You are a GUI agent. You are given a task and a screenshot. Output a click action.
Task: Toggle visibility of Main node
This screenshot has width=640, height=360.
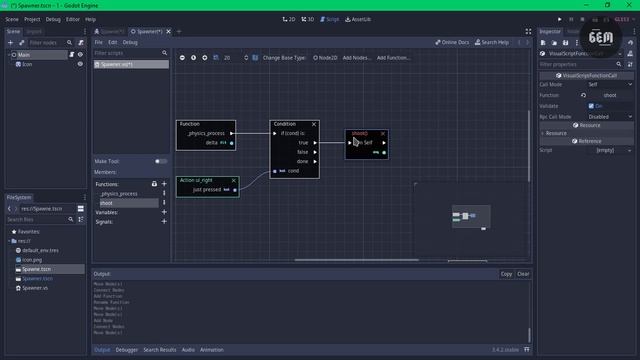(80, 54)
